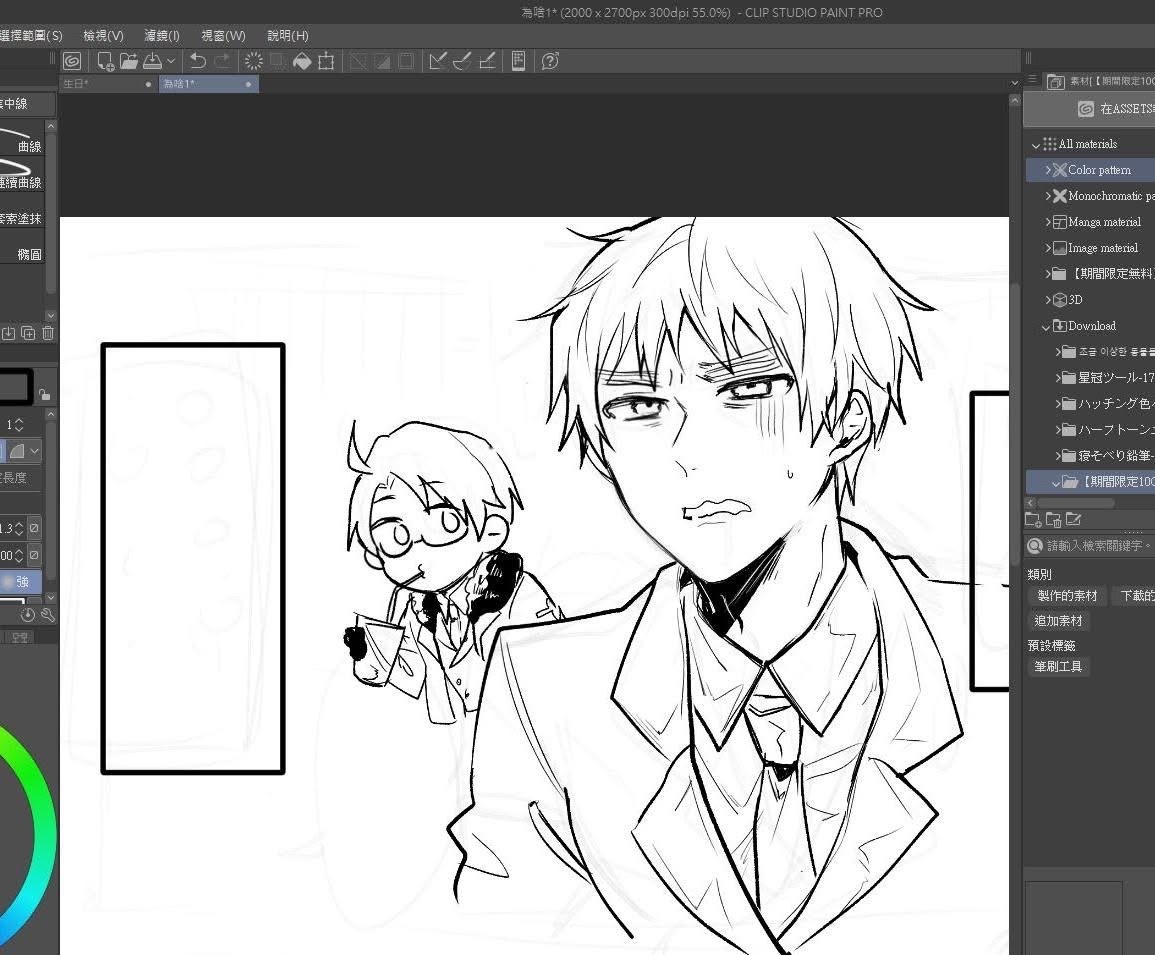Viewport: 1155px width, 955px height.
Task: Open the 濾鏡(I) menu
Action: pyautogui.click(x=162, y=35)
